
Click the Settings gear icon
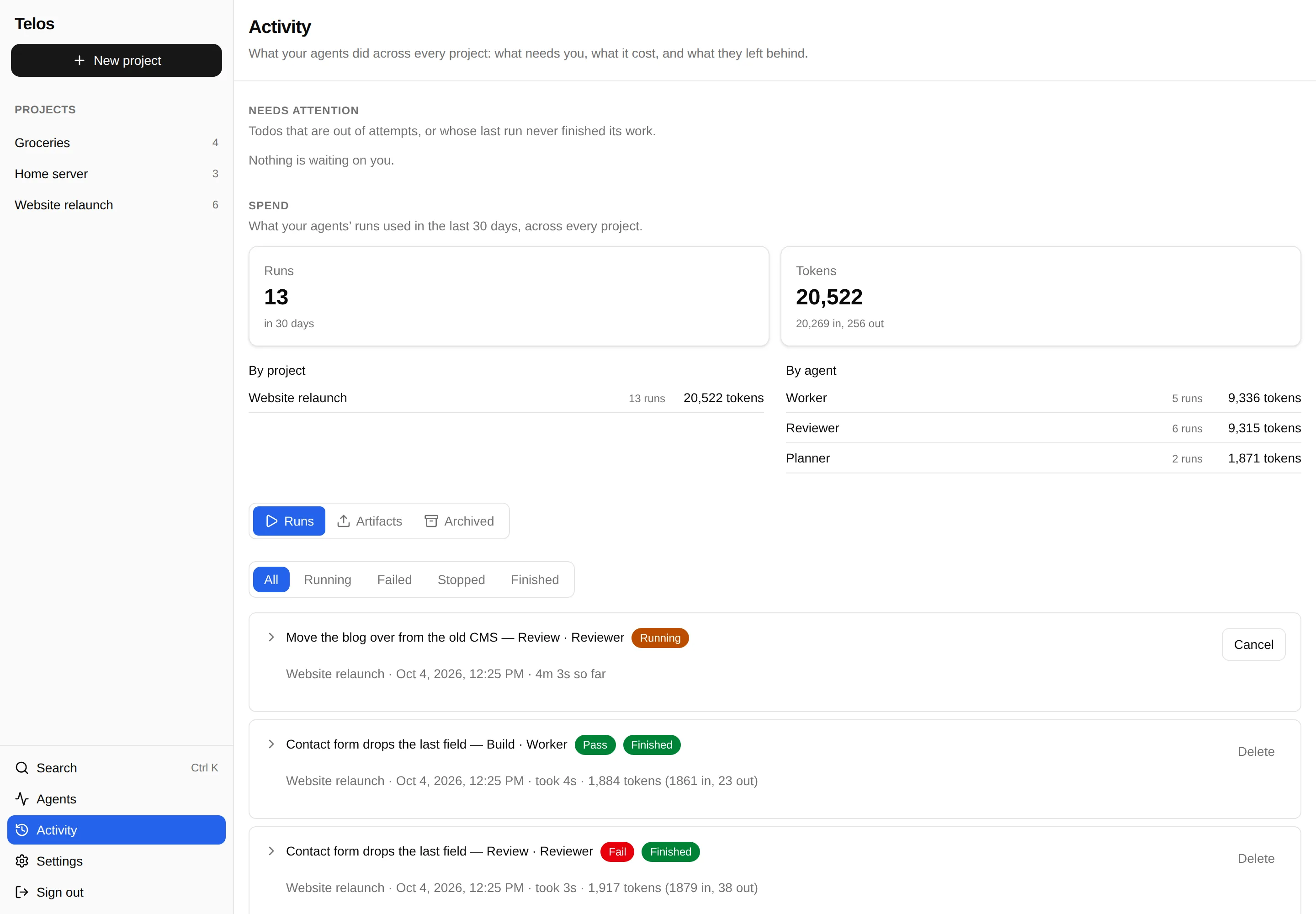point(22,861)
